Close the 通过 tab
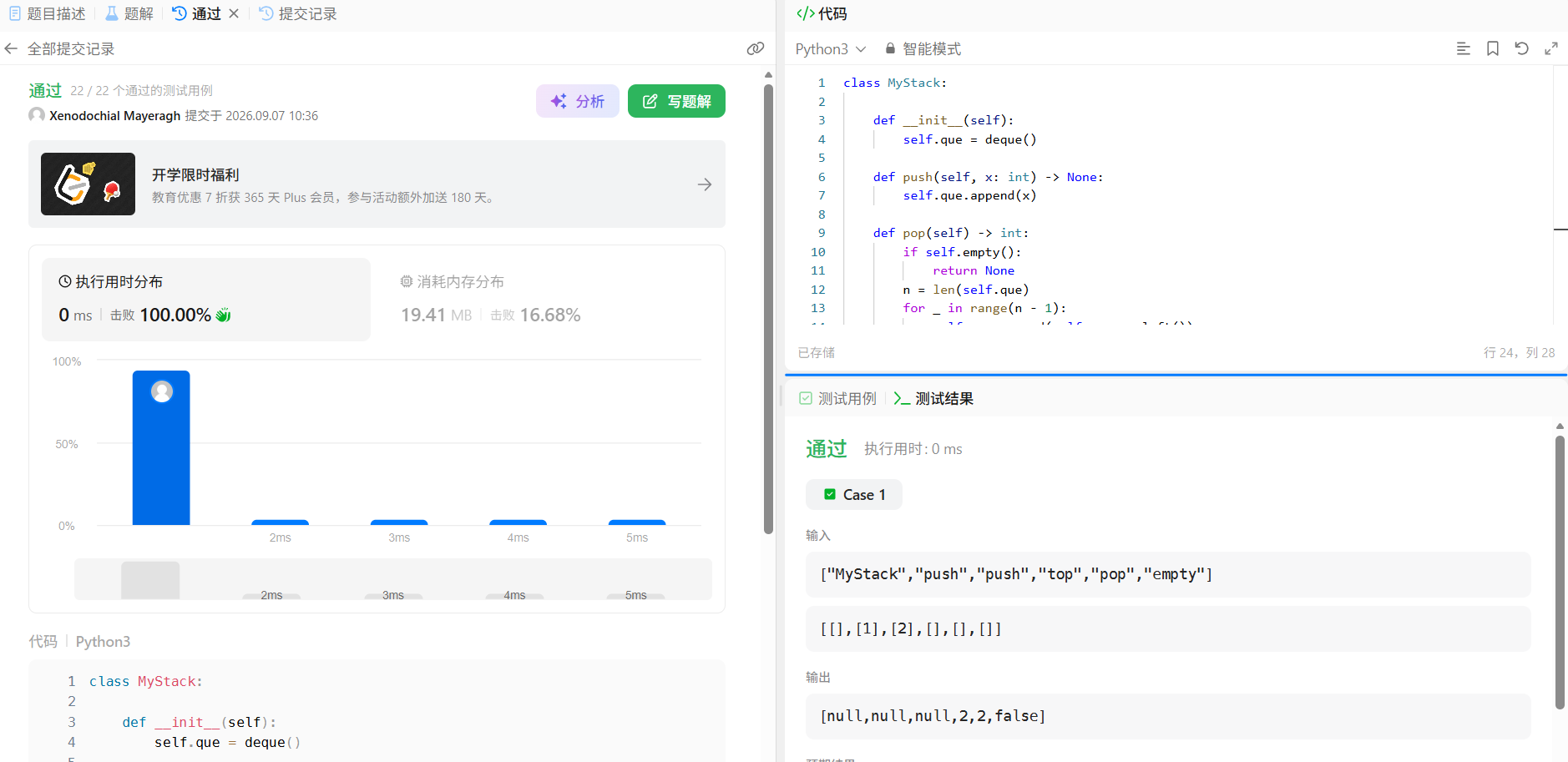The height and width of the screenshot is (762, 1568). click(234, 13)
